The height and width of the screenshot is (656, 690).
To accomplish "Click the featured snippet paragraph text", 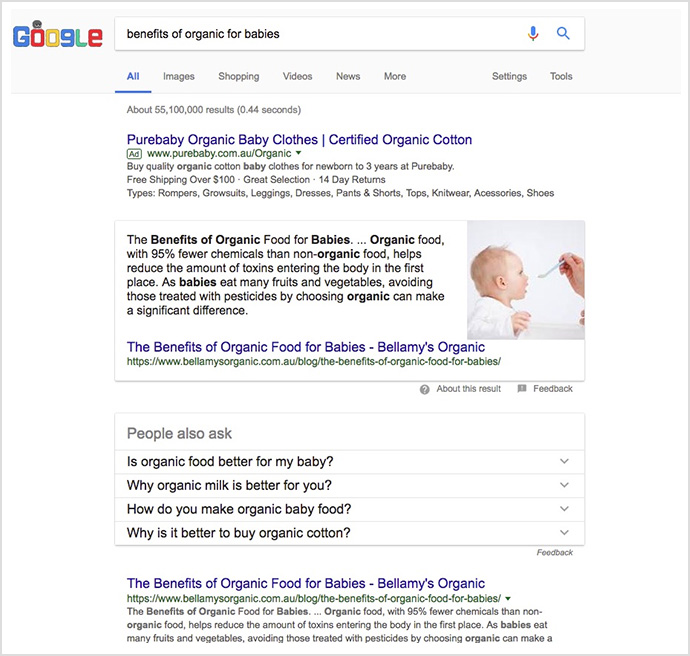I will coord(286,275).
